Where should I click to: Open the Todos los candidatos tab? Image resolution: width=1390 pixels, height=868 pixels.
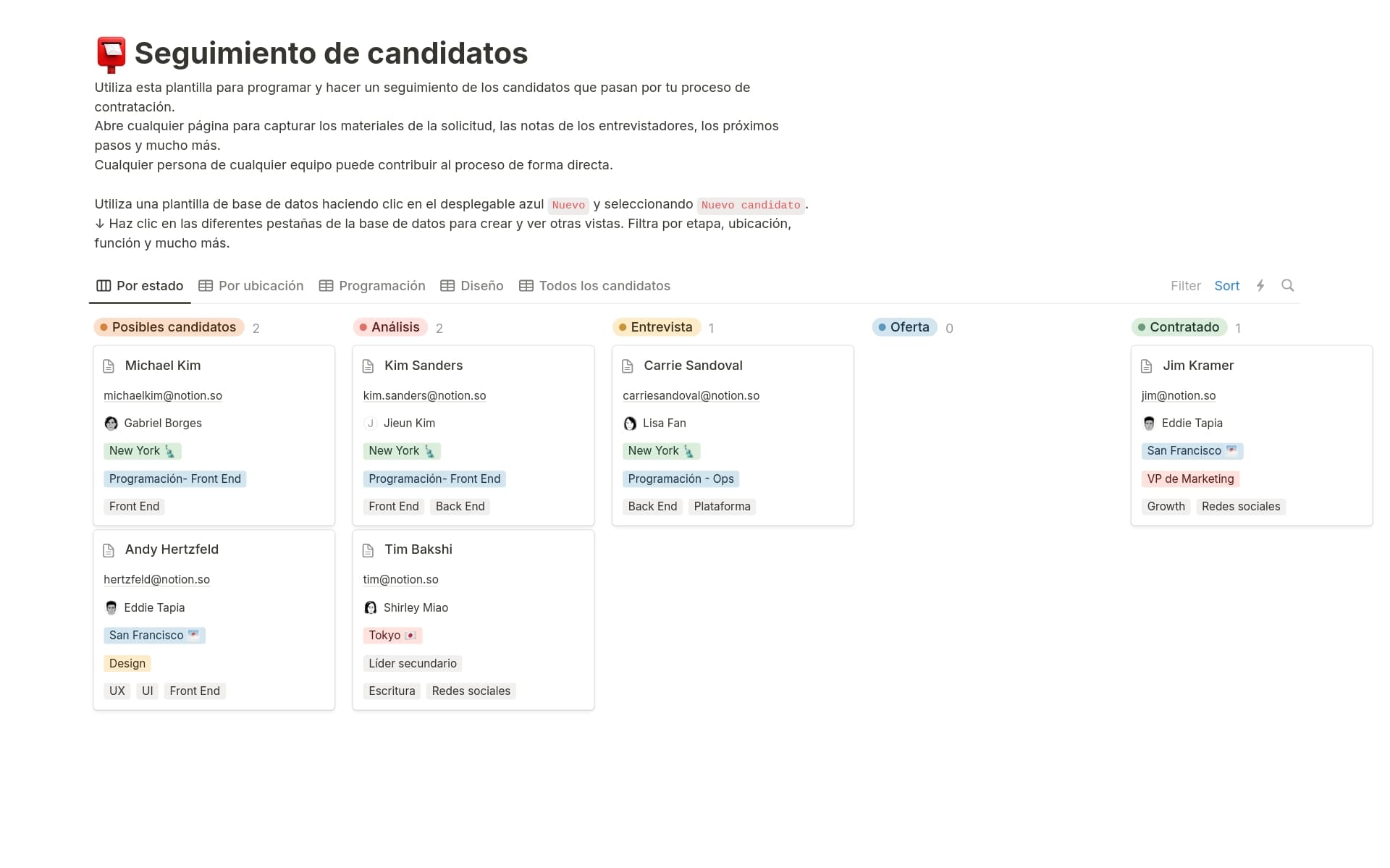click(595, 286)
